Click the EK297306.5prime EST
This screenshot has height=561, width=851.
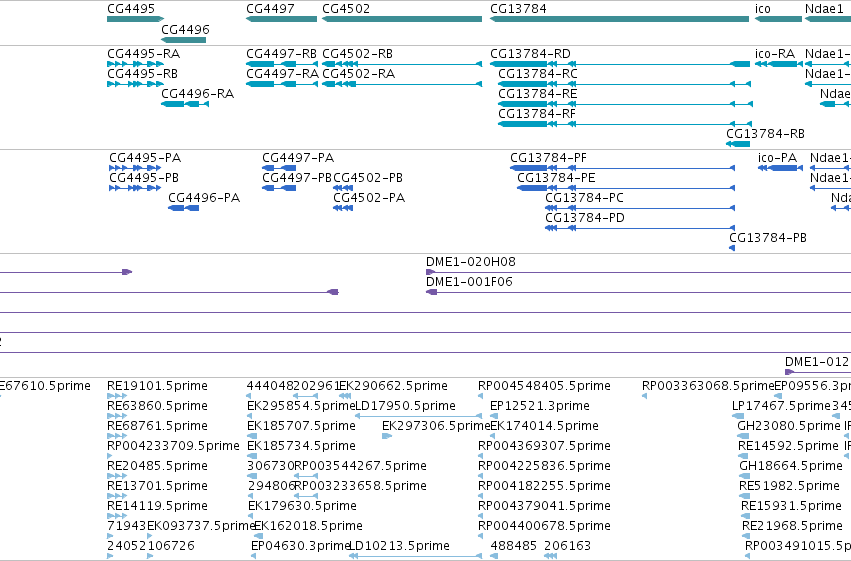tap(387, 436)
